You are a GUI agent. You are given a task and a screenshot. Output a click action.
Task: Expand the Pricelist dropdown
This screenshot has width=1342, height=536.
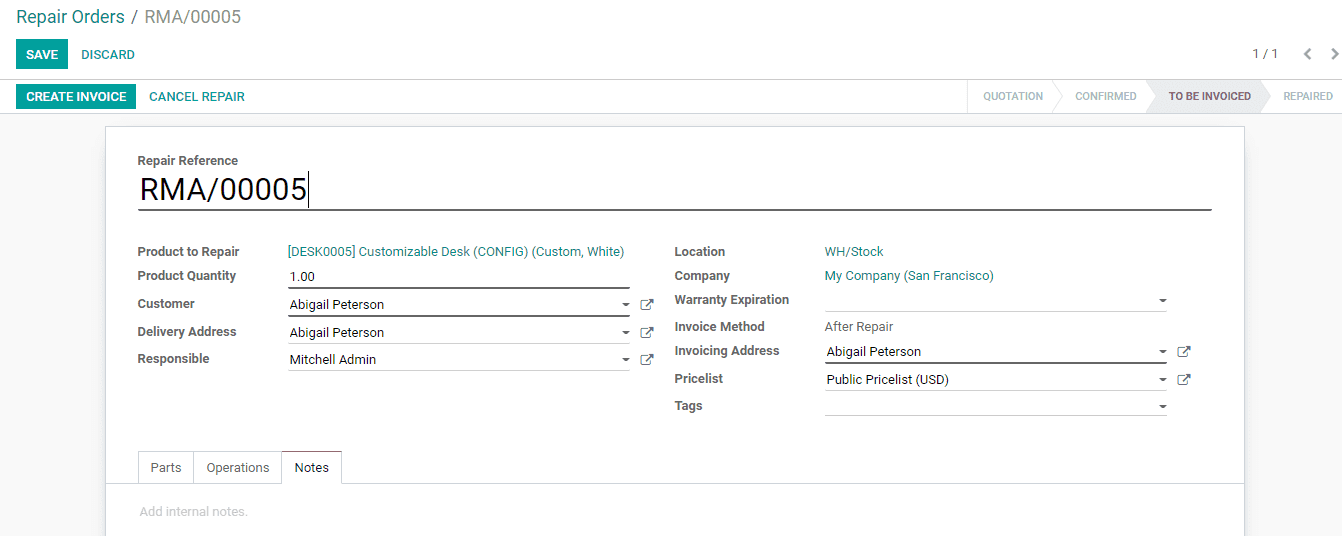(1162, 380)
